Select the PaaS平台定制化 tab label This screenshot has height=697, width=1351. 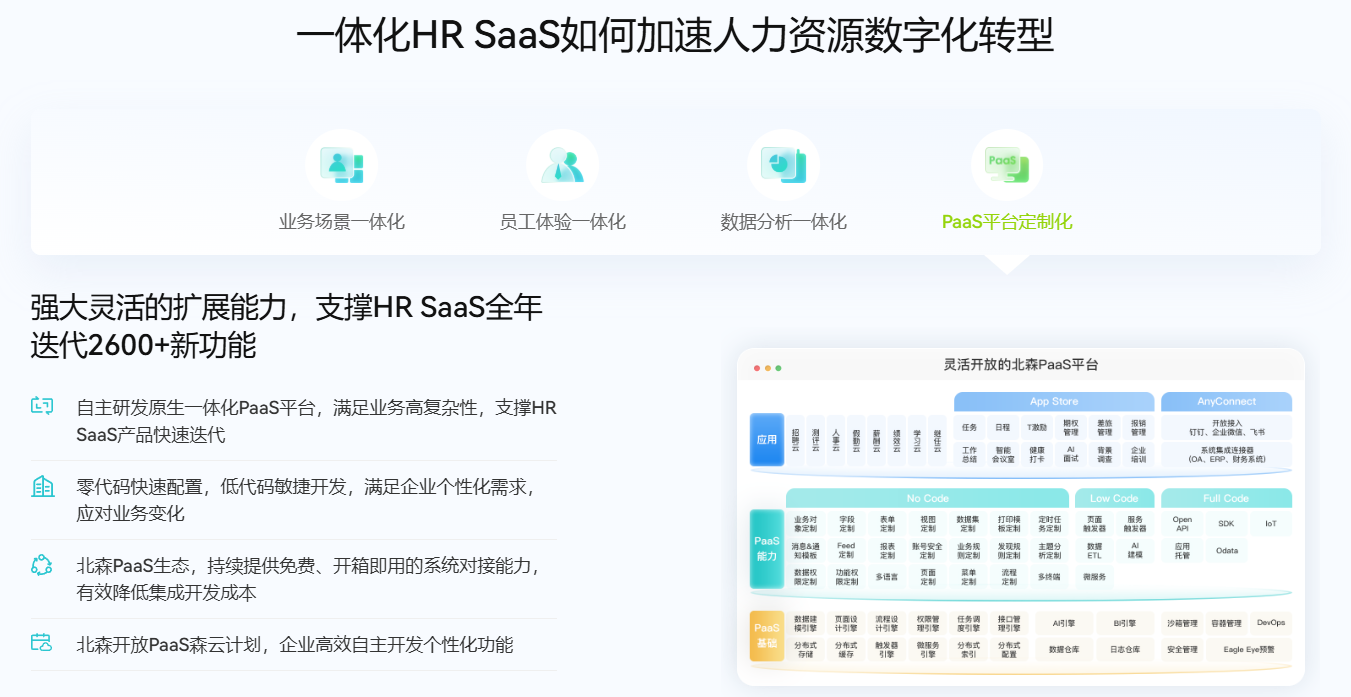point(1006,222)
